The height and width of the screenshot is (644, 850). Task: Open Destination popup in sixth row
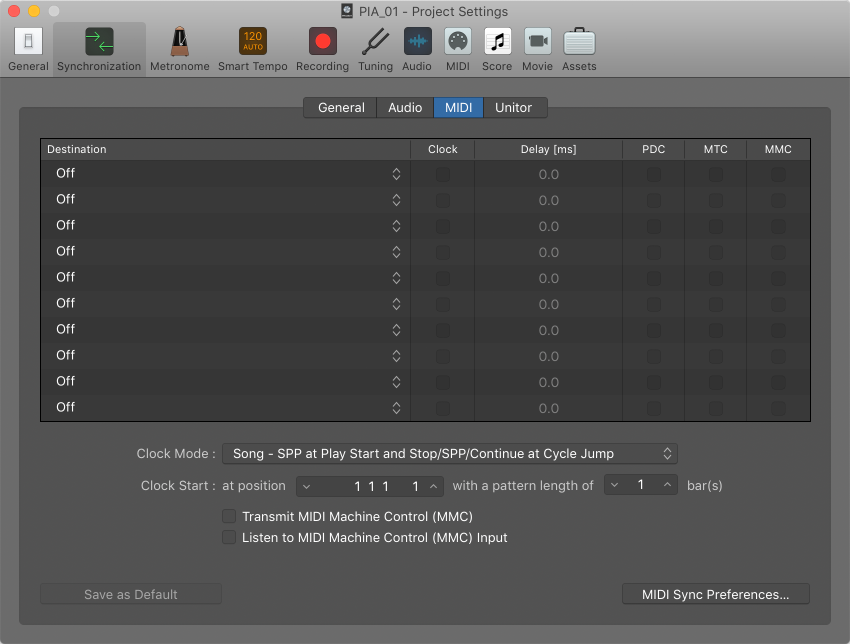pos(226,304)
